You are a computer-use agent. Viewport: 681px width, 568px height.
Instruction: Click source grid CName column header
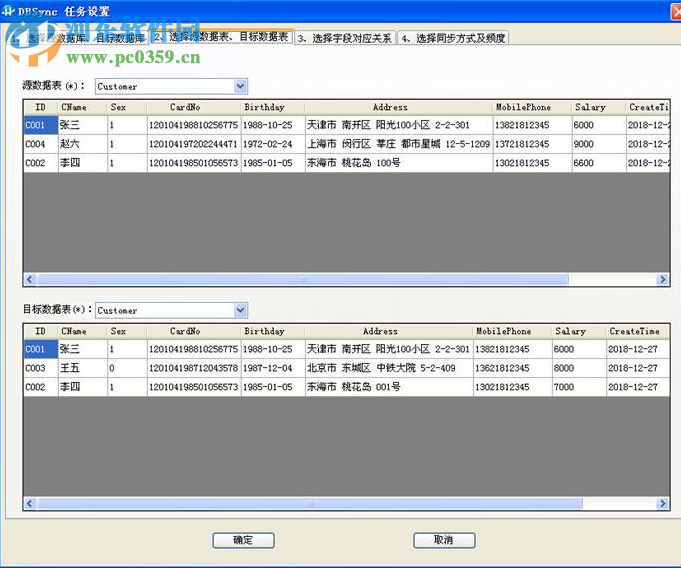[83, 107]
